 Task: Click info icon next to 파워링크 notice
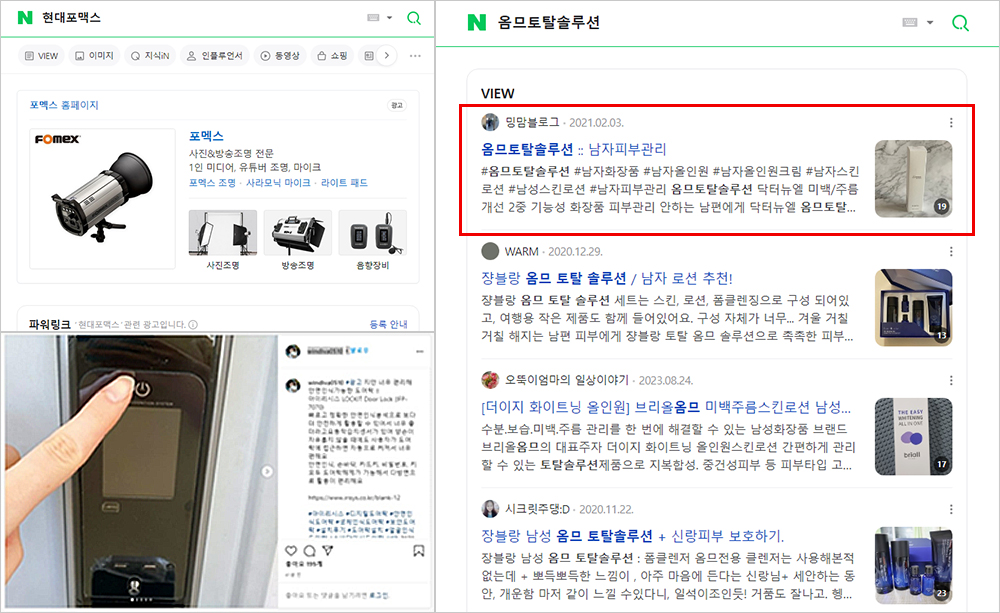tap(193, 325)
